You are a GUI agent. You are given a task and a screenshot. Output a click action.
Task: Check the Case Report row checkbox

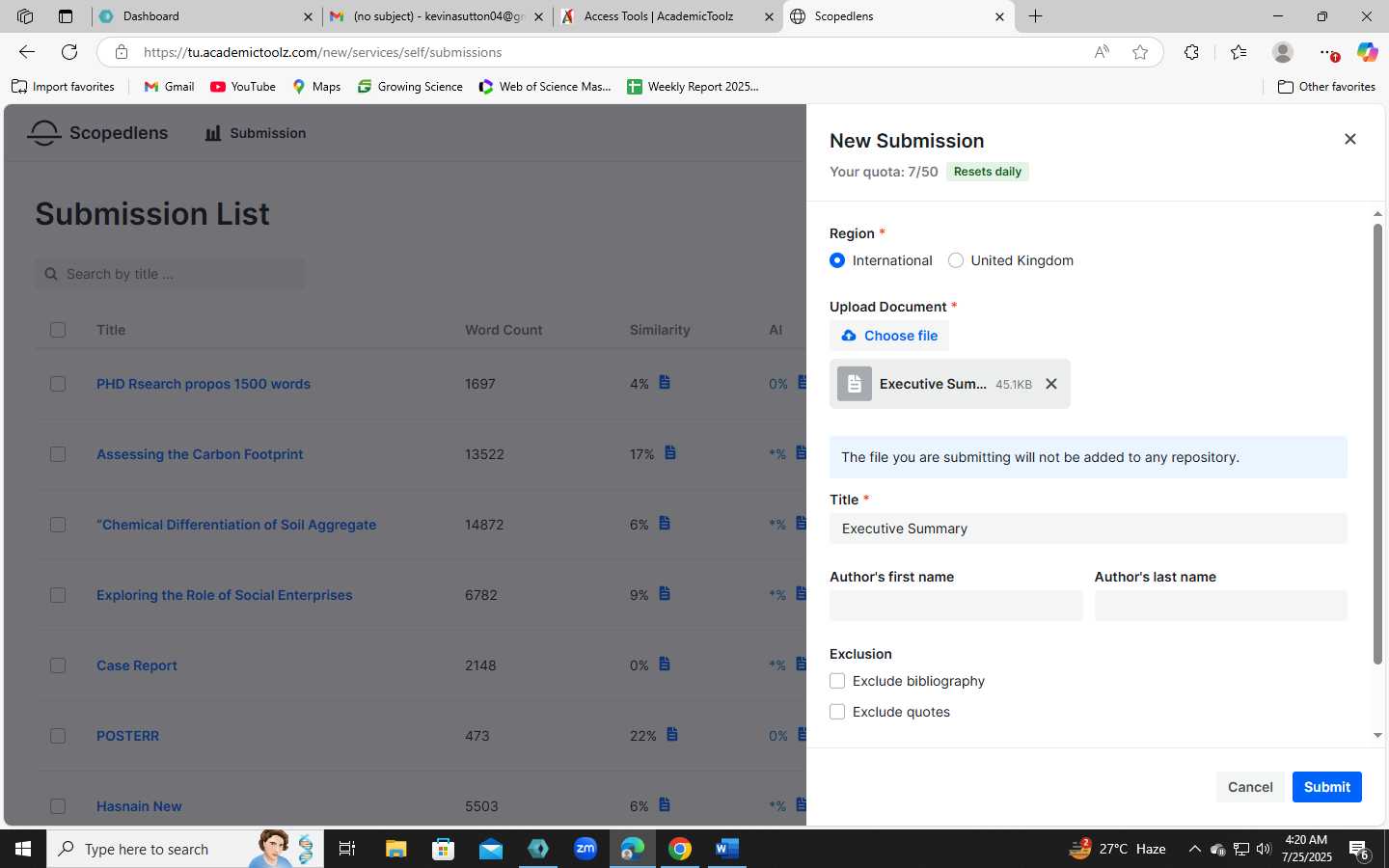click(x=58, y=665)
